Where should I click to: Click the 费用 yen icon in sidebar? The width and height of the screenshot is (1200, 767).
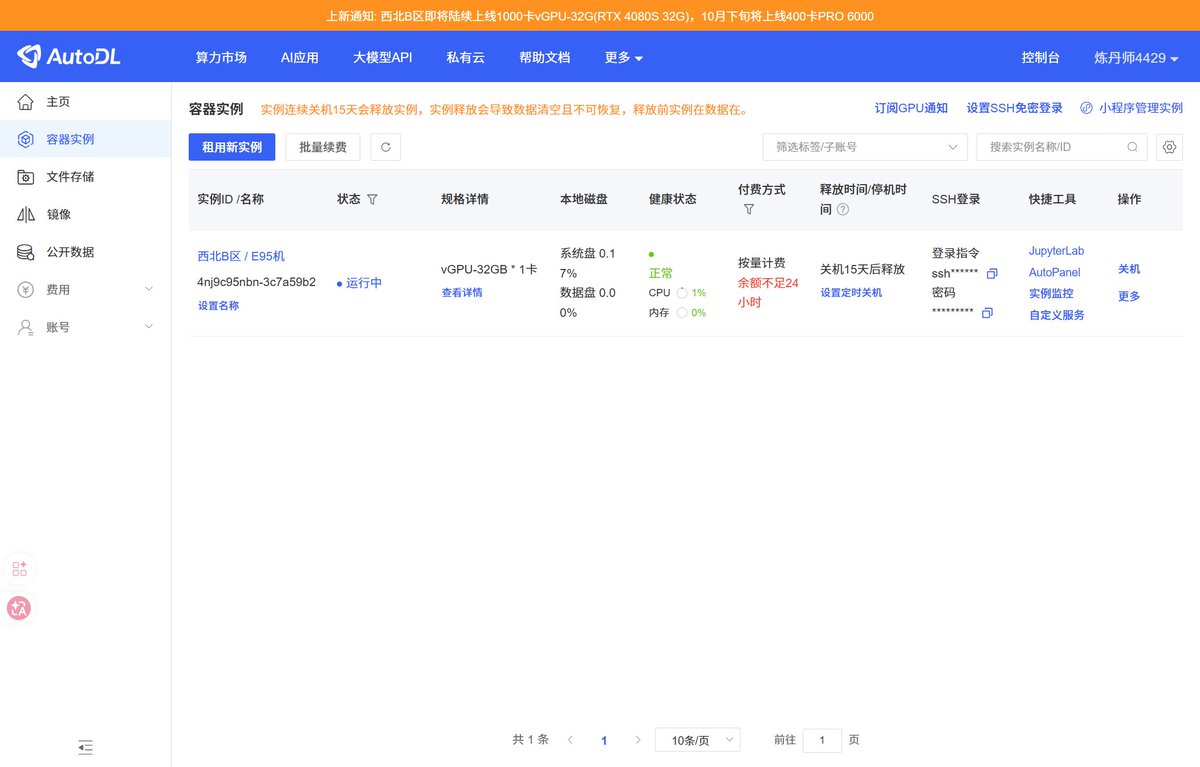26,289
